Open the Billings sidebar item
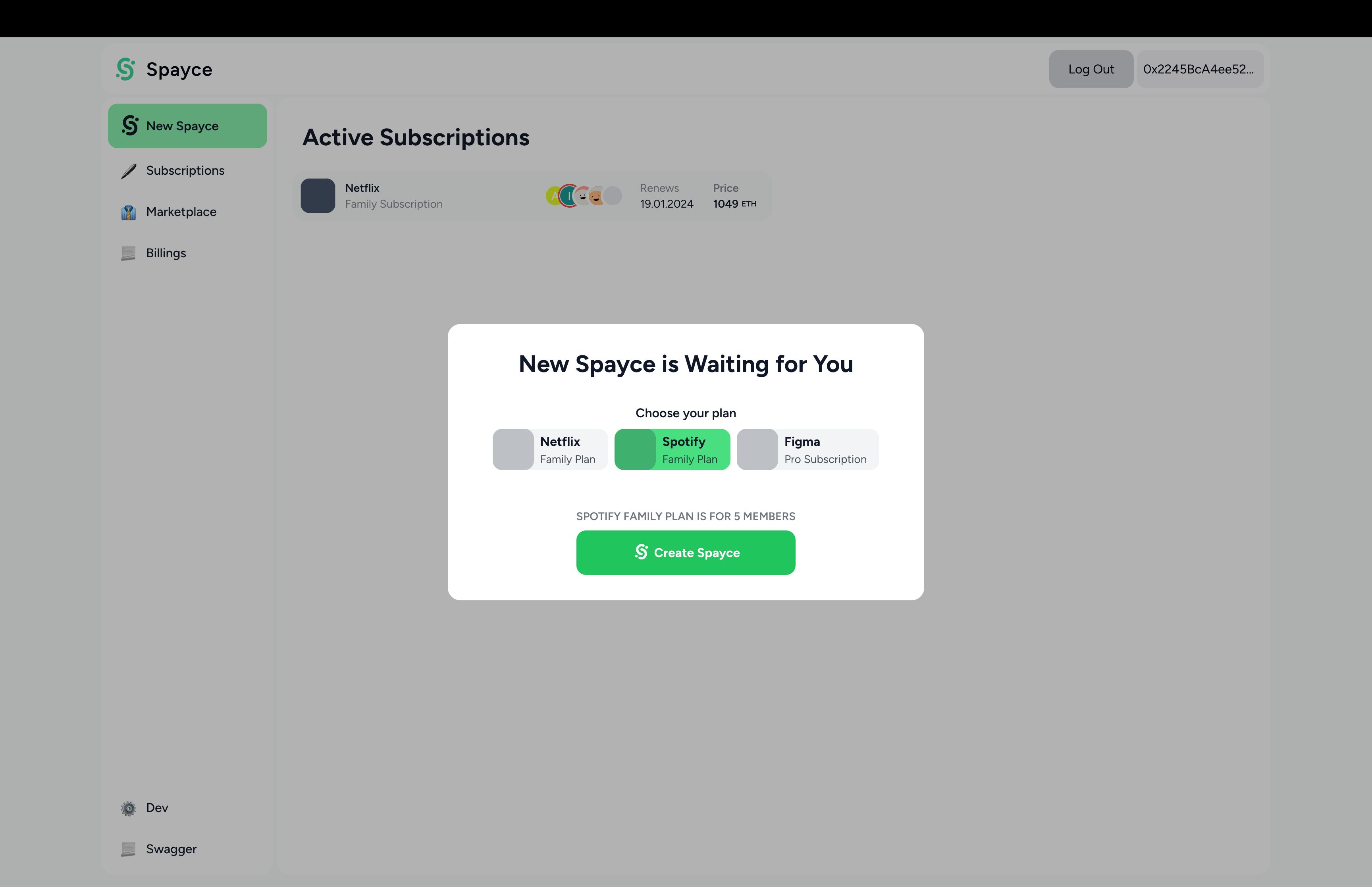 tap(187, 253)
